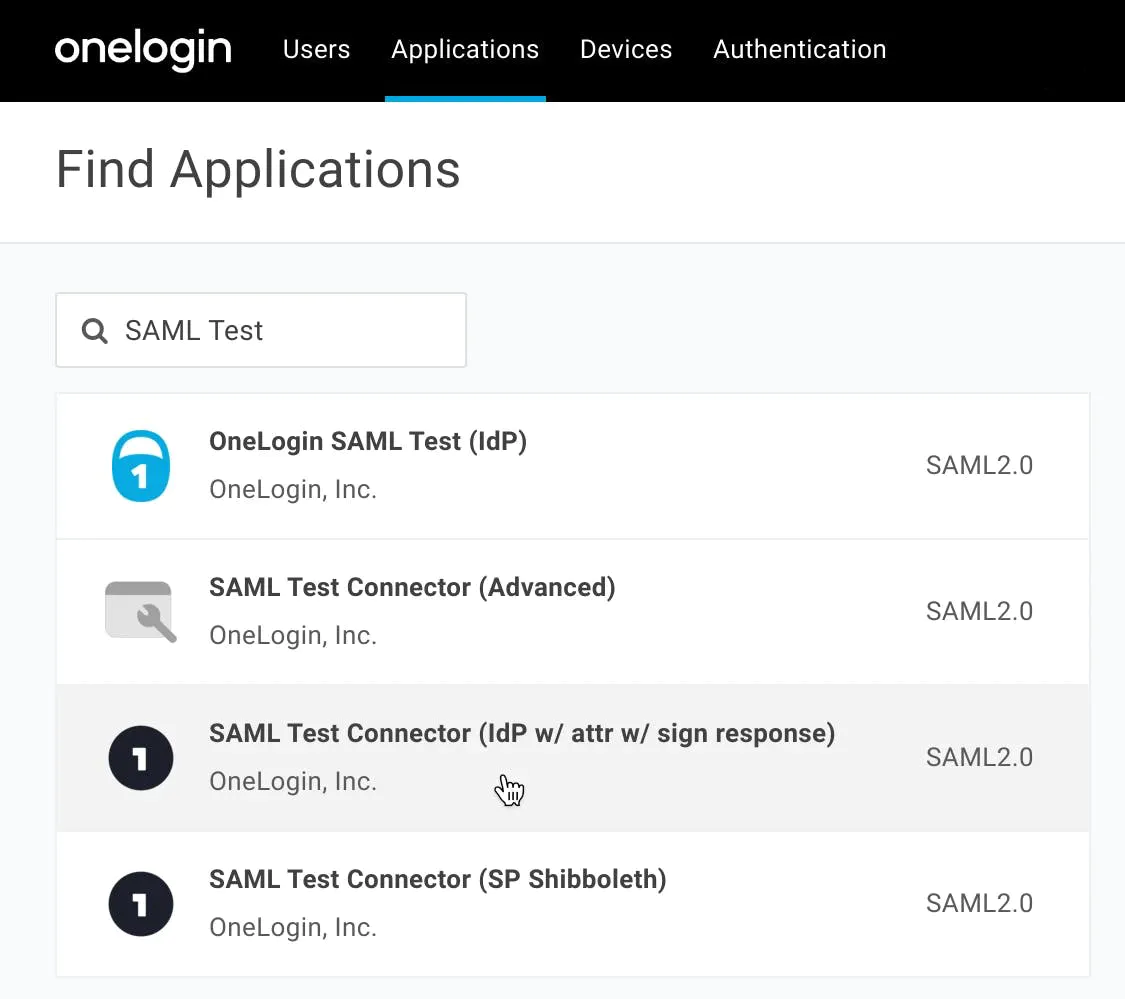The height and width of the screenshot is (999, 1125).
Task: Open the Applications menu
Action: point(465,50)
